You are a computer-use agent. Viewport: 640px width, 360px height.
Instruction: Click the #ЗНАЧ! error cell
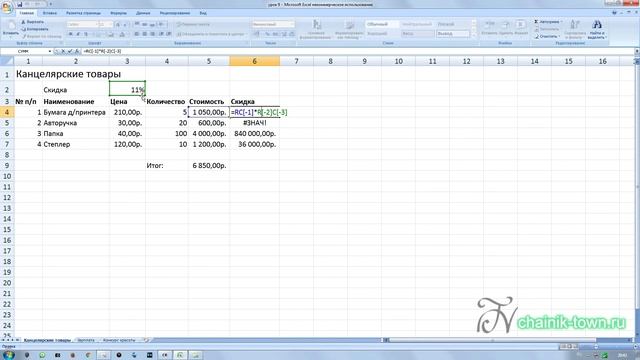coord(254,123)
